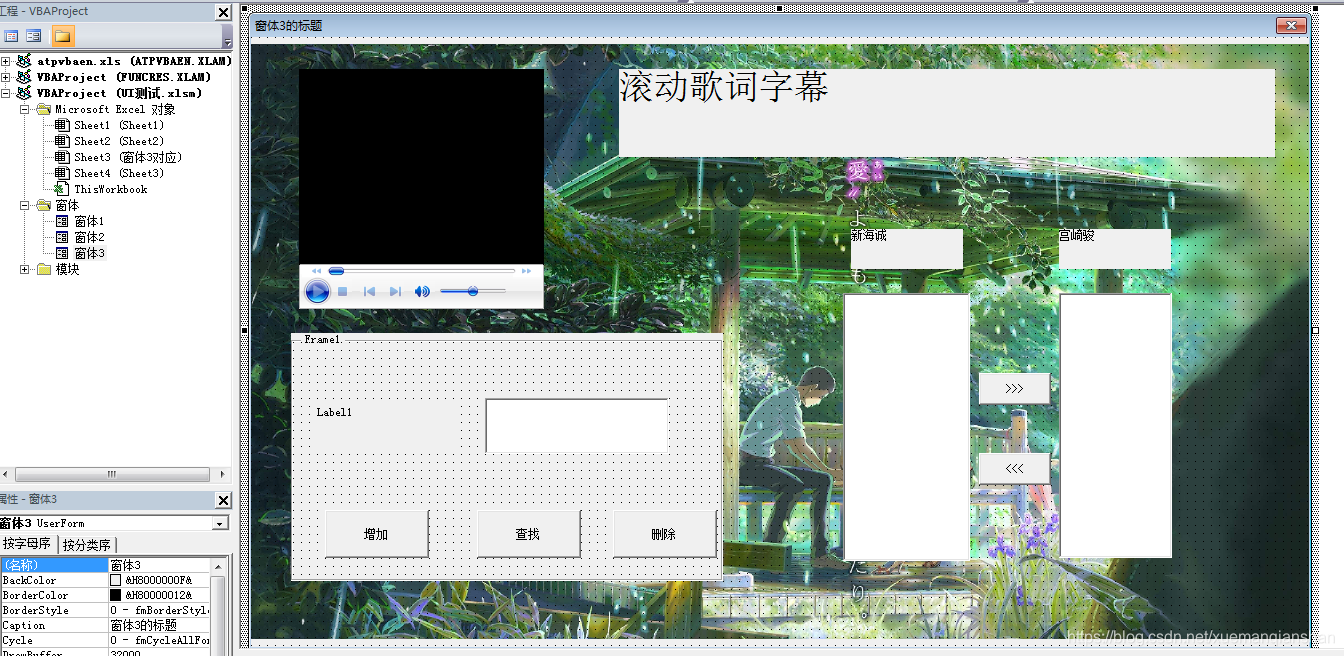Viewport: 1344px width, 656px height.
Task: Collapse the 窗体 folder node
Action: (x=24, y=205)
